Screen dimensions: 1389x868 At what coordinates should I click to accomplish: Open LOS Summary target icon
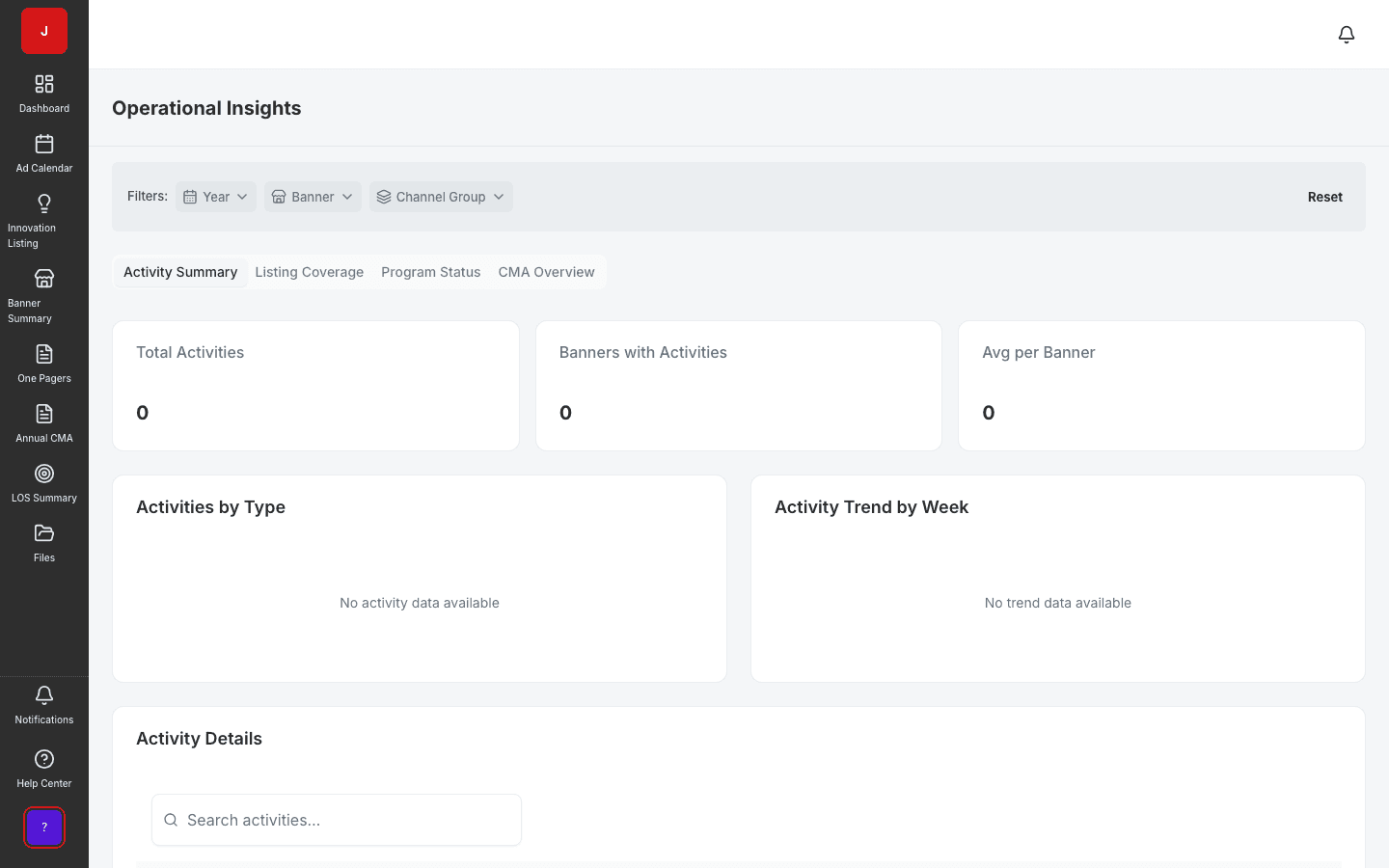point(44,474)
